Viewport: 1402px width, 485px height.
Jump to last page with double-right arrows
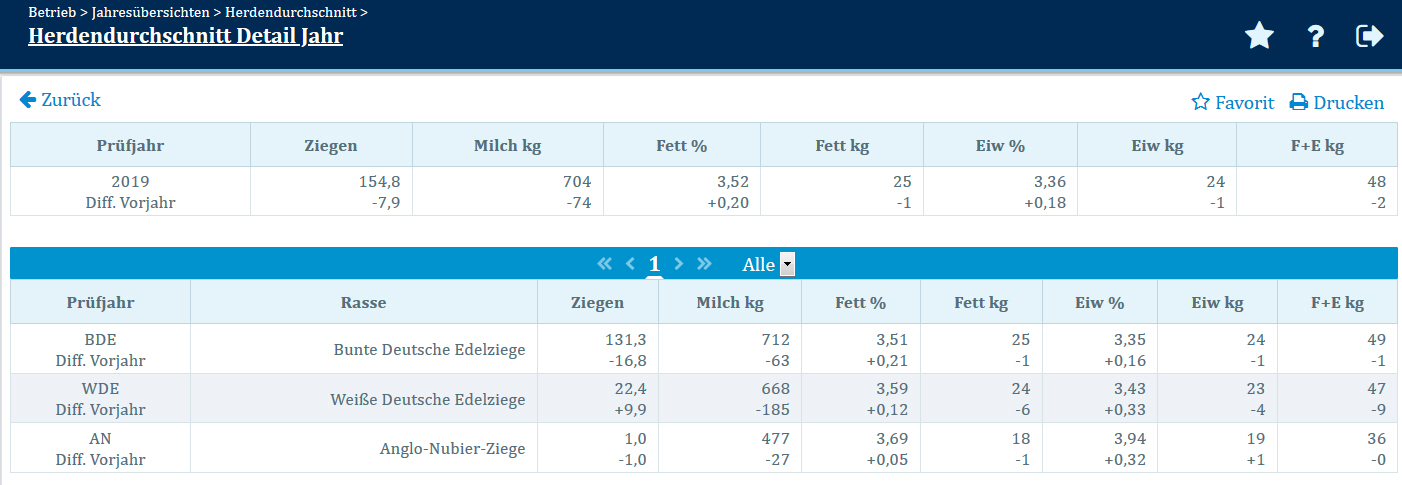click(705, 264)
